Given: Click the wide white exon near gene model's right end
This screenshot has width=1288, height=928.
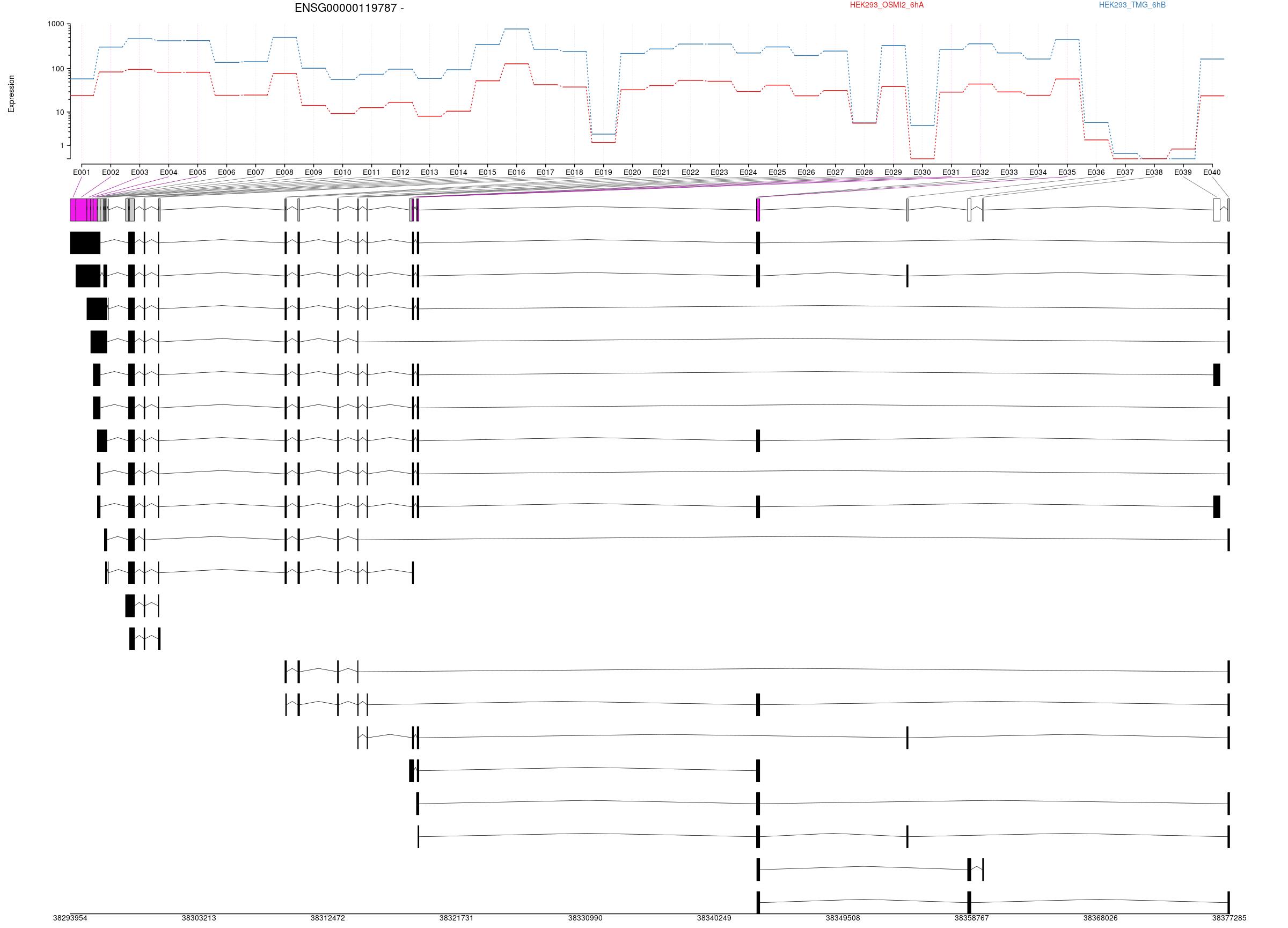Looking at the screenshot, I should tap(1217, 210).
